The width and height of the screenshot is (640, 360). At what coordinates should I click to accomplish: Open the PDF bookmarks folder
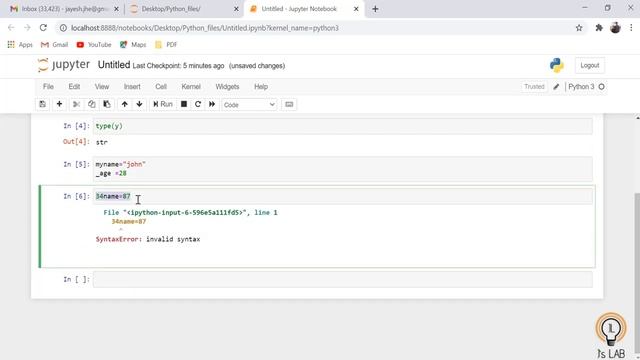click(166, 44)
